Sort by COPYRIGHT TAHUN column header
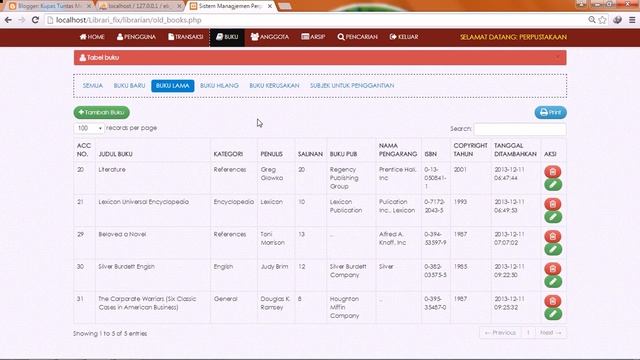The height and width of the screenshot is (360, 640). click(470, 150)
